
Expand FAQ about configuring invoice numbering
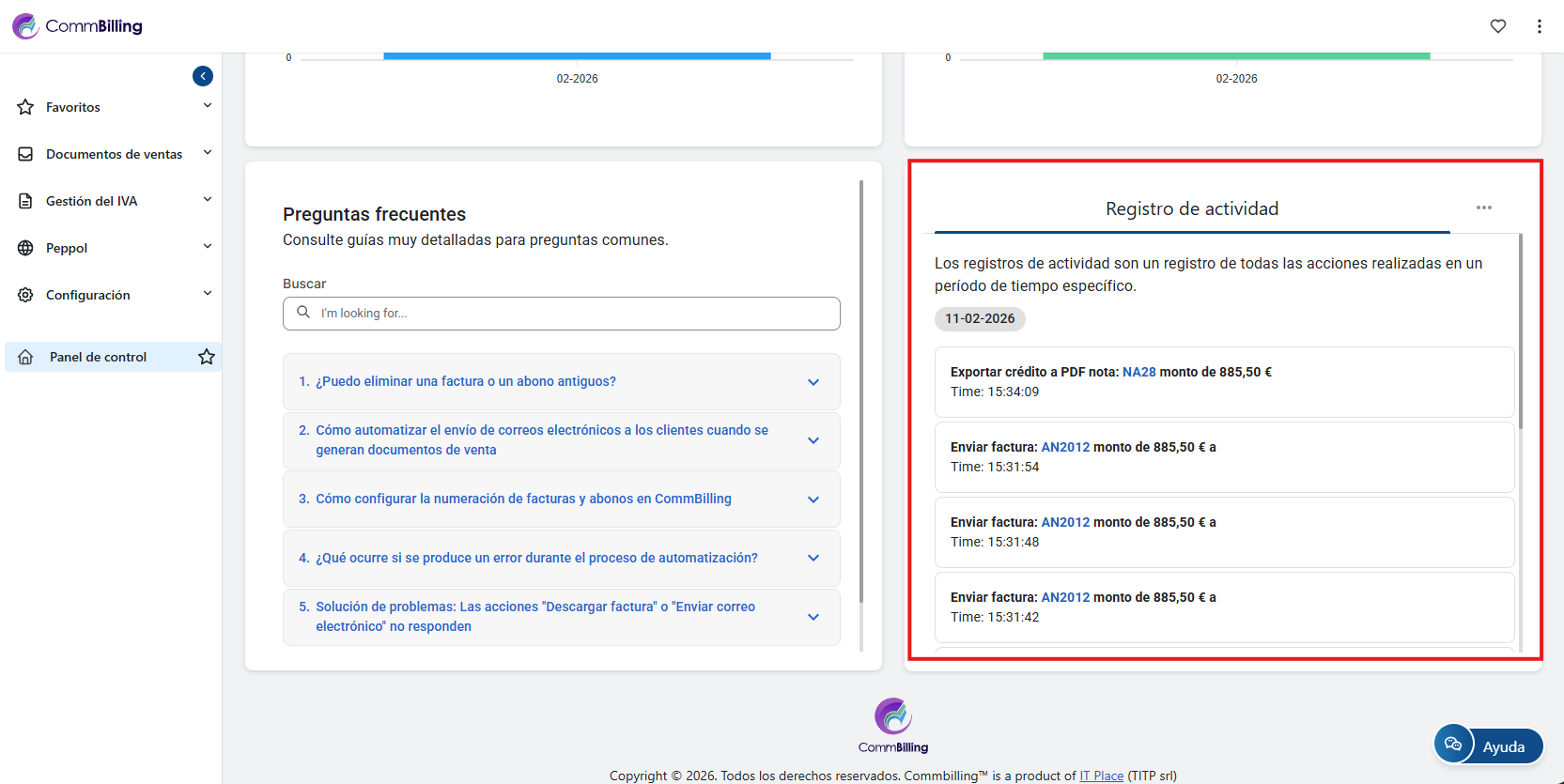561,499
